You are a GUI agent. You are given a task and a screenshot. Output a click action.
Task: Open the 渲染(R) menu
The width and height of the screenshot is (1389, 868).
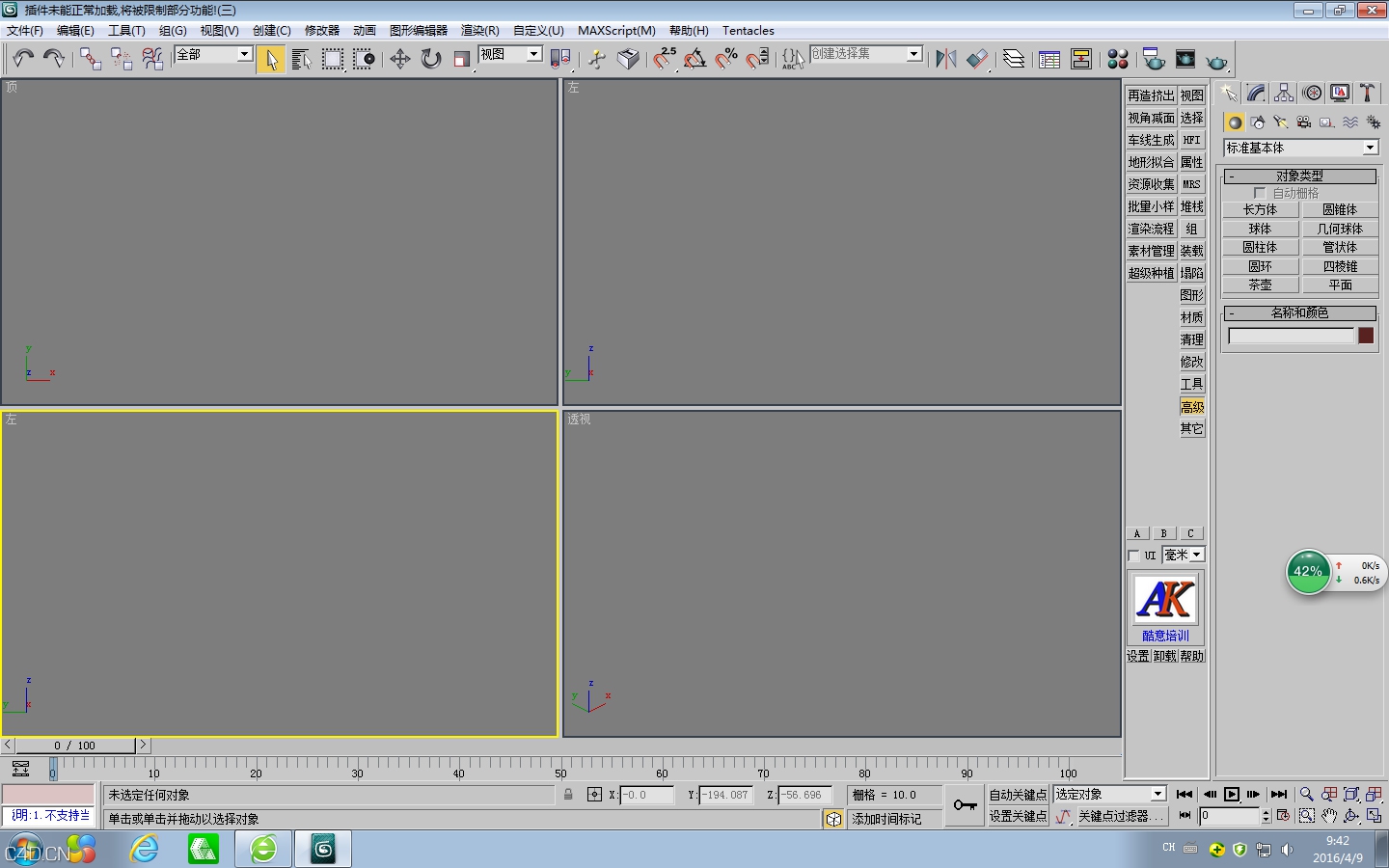479,31
